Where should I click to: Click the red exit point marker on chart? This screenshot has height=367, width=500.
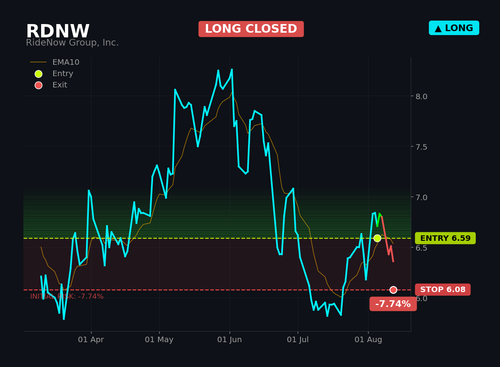393,290
